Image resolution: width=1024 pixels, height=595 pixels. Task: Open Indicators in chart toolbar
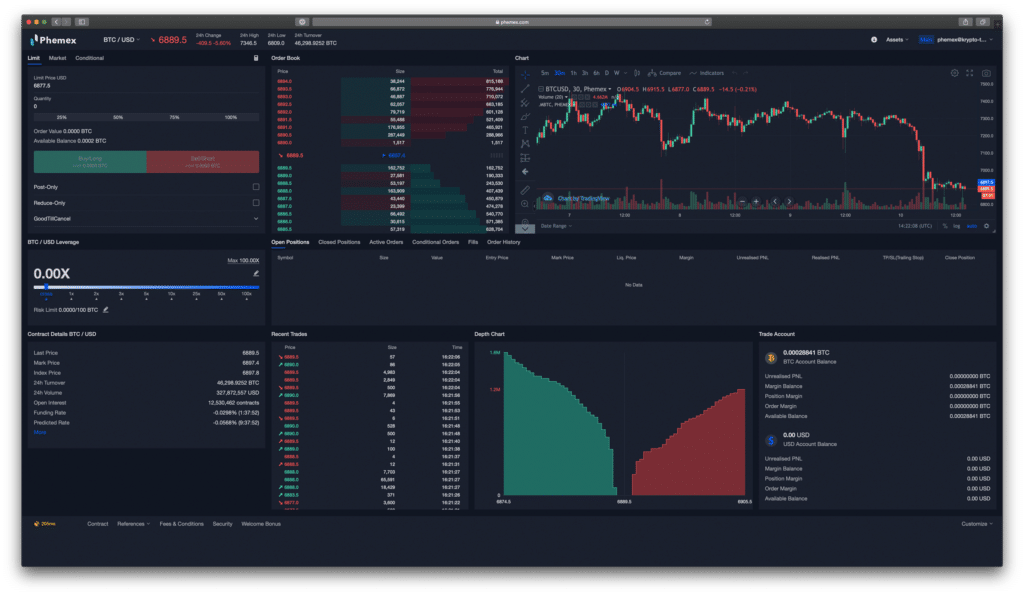pyautogui.click(x=707, y=73)
